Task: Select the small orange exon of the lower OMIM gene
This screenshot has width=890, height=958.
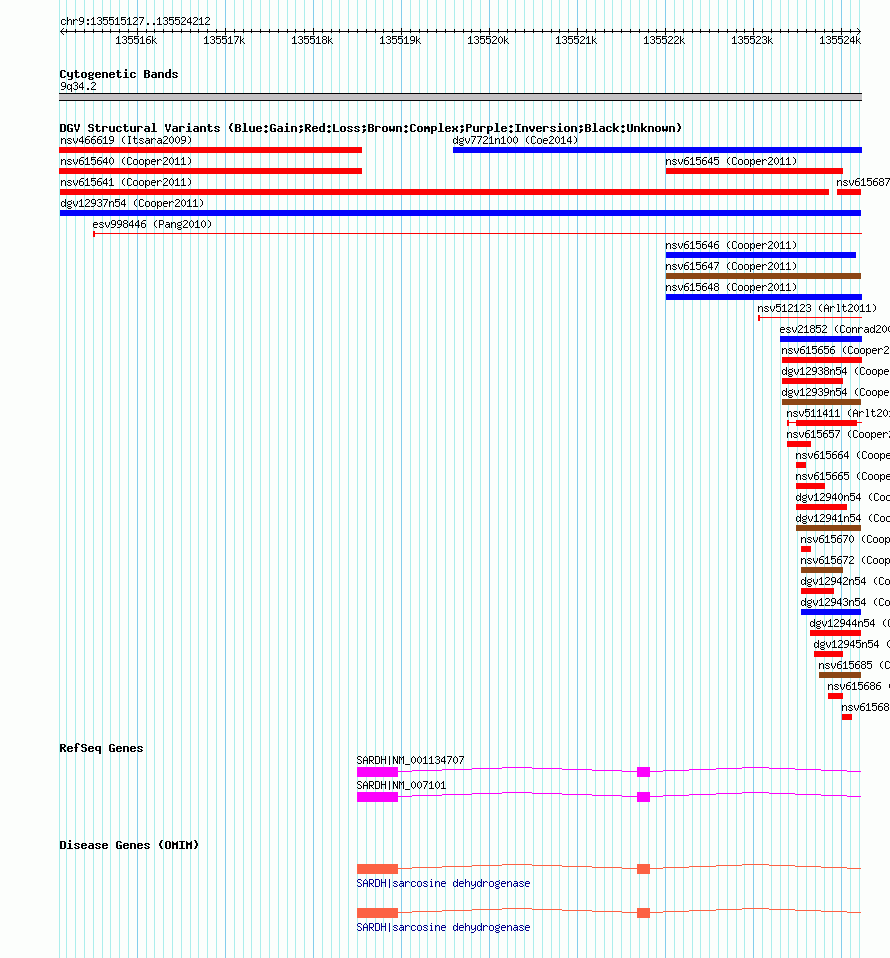Action: [x=643, y=913]
